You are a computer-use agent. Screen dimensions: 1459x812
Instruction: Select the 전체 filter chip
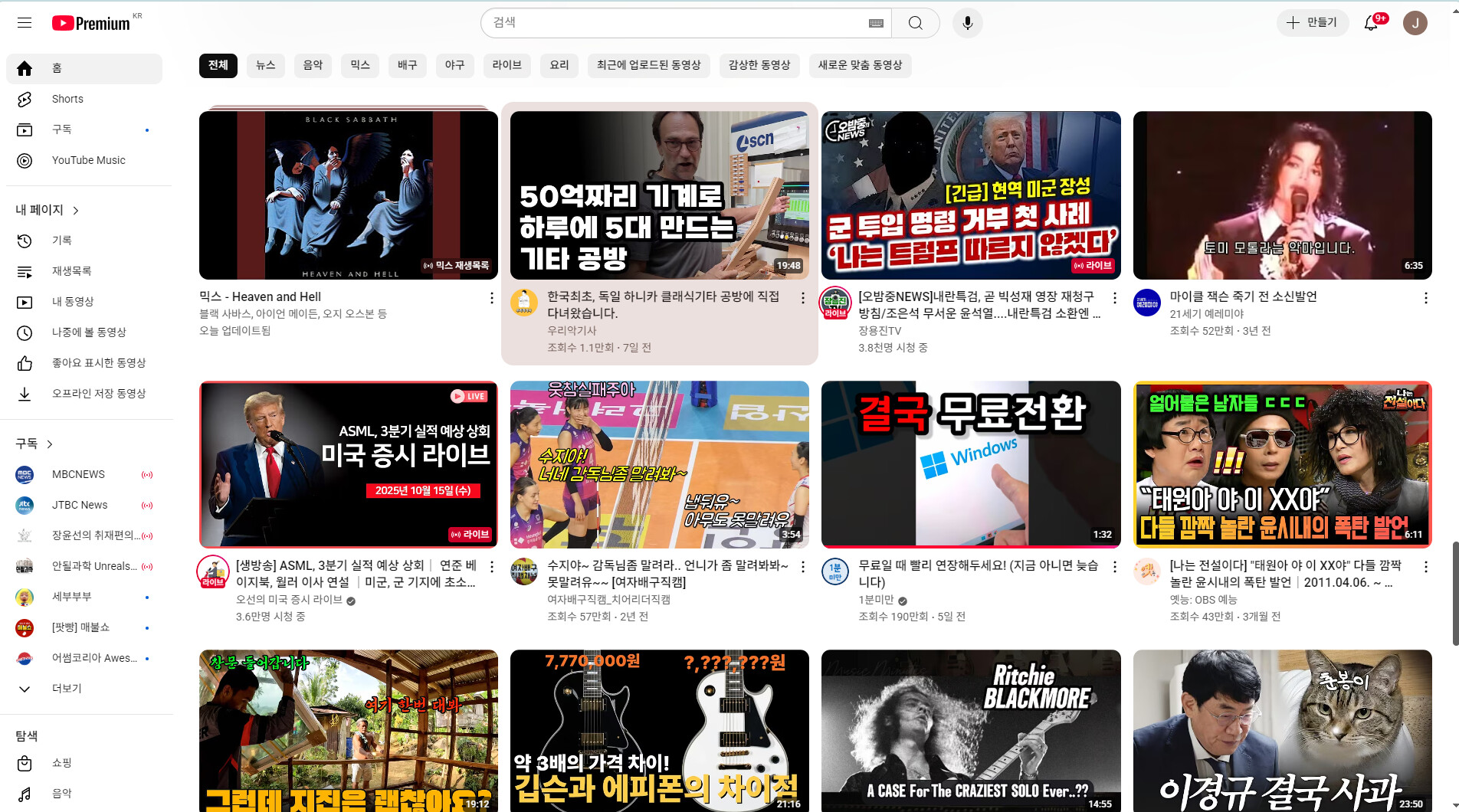pos(218,65)
